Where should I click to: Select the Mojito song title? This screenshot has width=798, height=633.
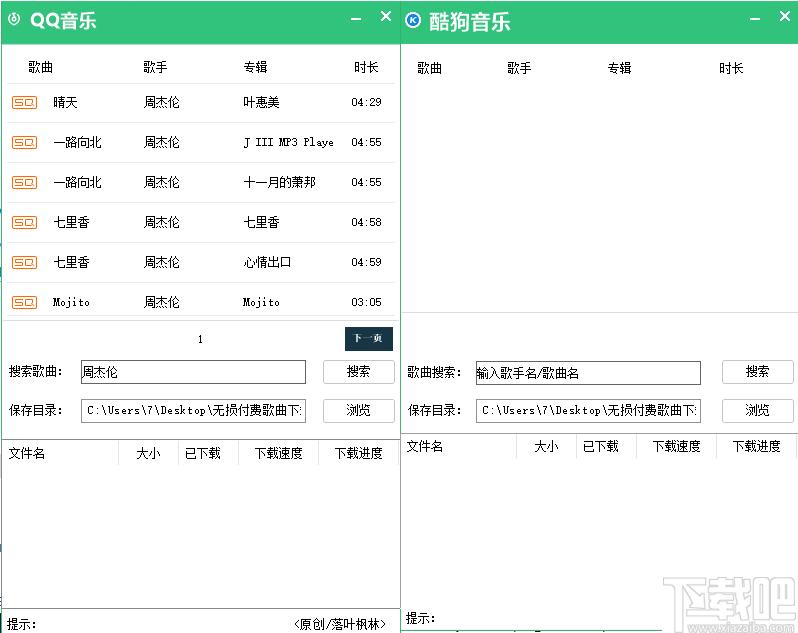click(71, 302)
